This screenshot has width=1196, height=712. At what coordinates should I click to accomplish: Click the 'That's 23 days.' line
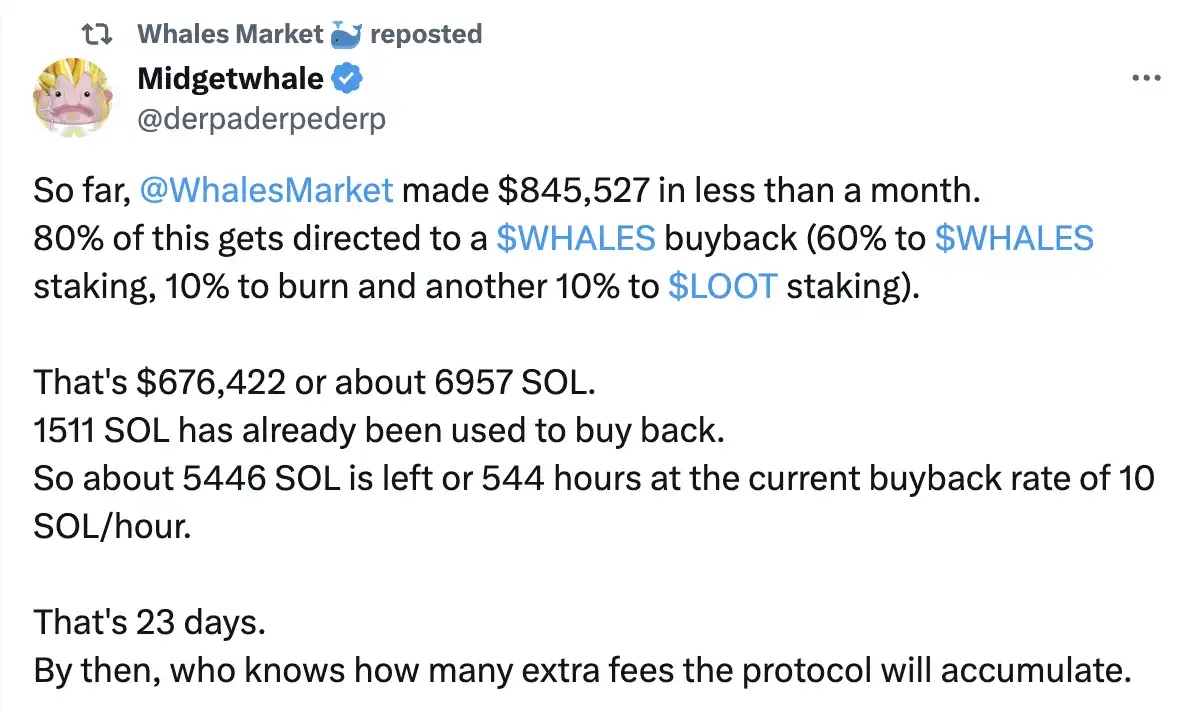(151, 624)
